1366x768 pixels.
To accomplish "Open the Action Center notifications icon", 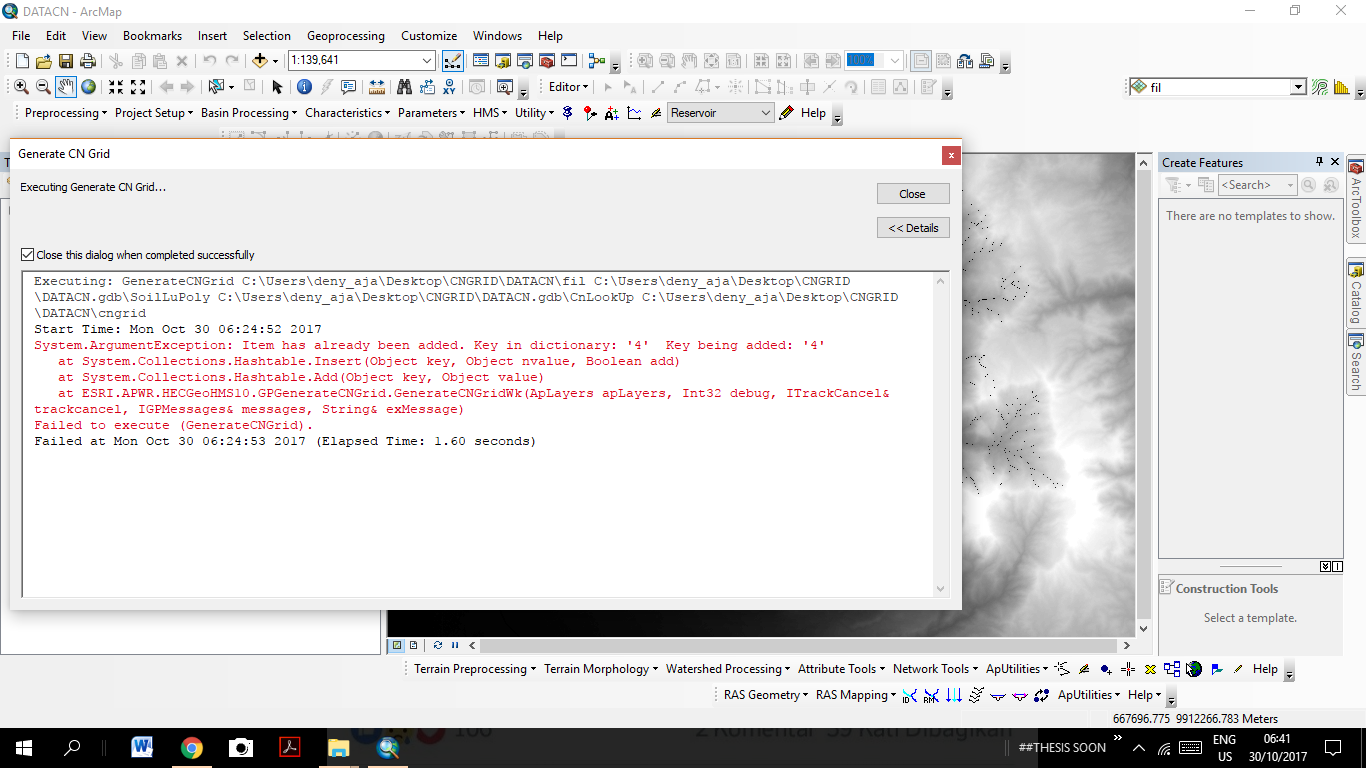I will 1332,747.
